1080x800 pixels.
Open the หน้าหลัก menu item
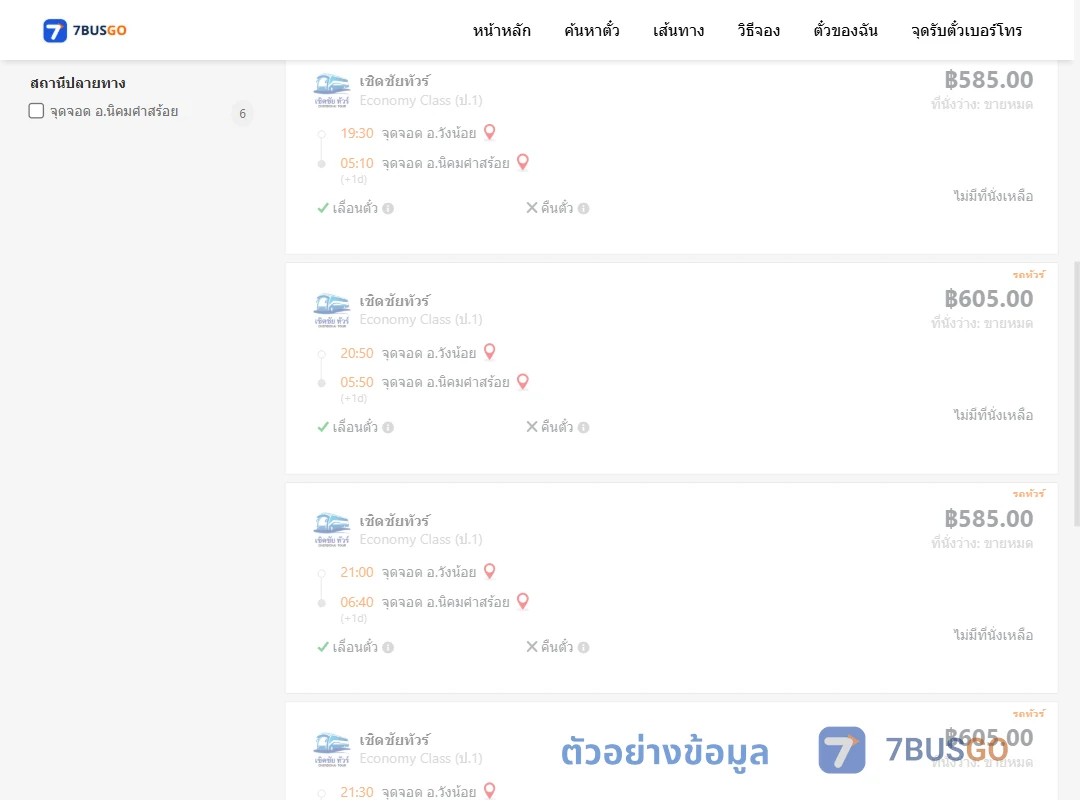coord(501,30)
